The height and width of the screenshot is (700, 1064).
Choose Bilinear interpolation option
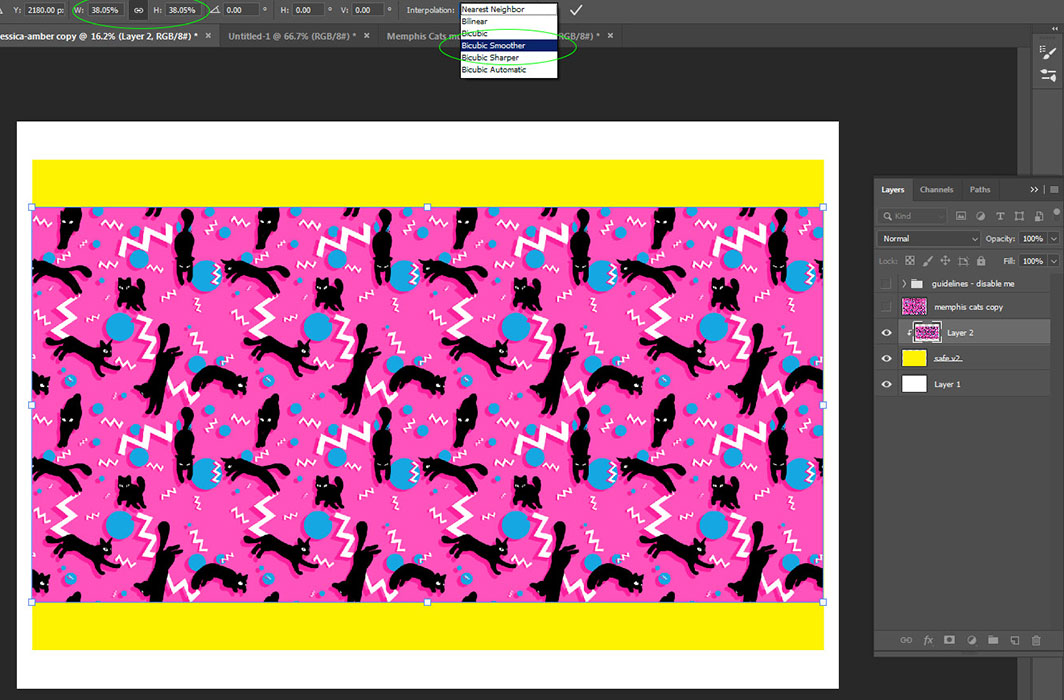click(x=509, y=22)
